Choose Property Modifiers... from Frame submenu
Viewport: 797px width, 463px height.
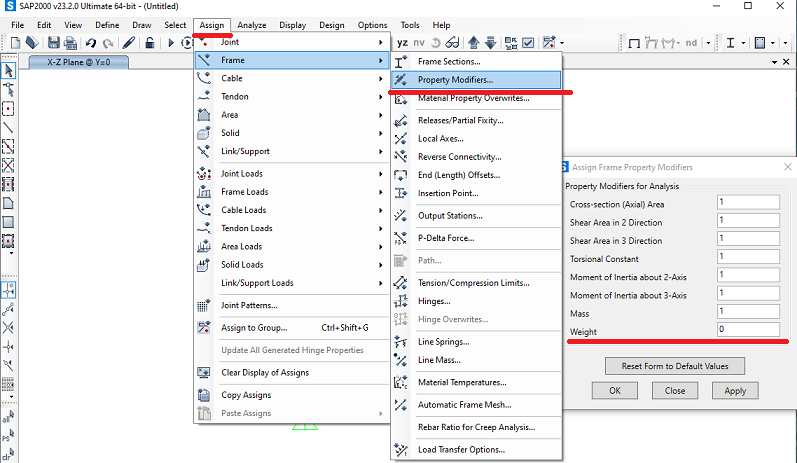point(455,79)
